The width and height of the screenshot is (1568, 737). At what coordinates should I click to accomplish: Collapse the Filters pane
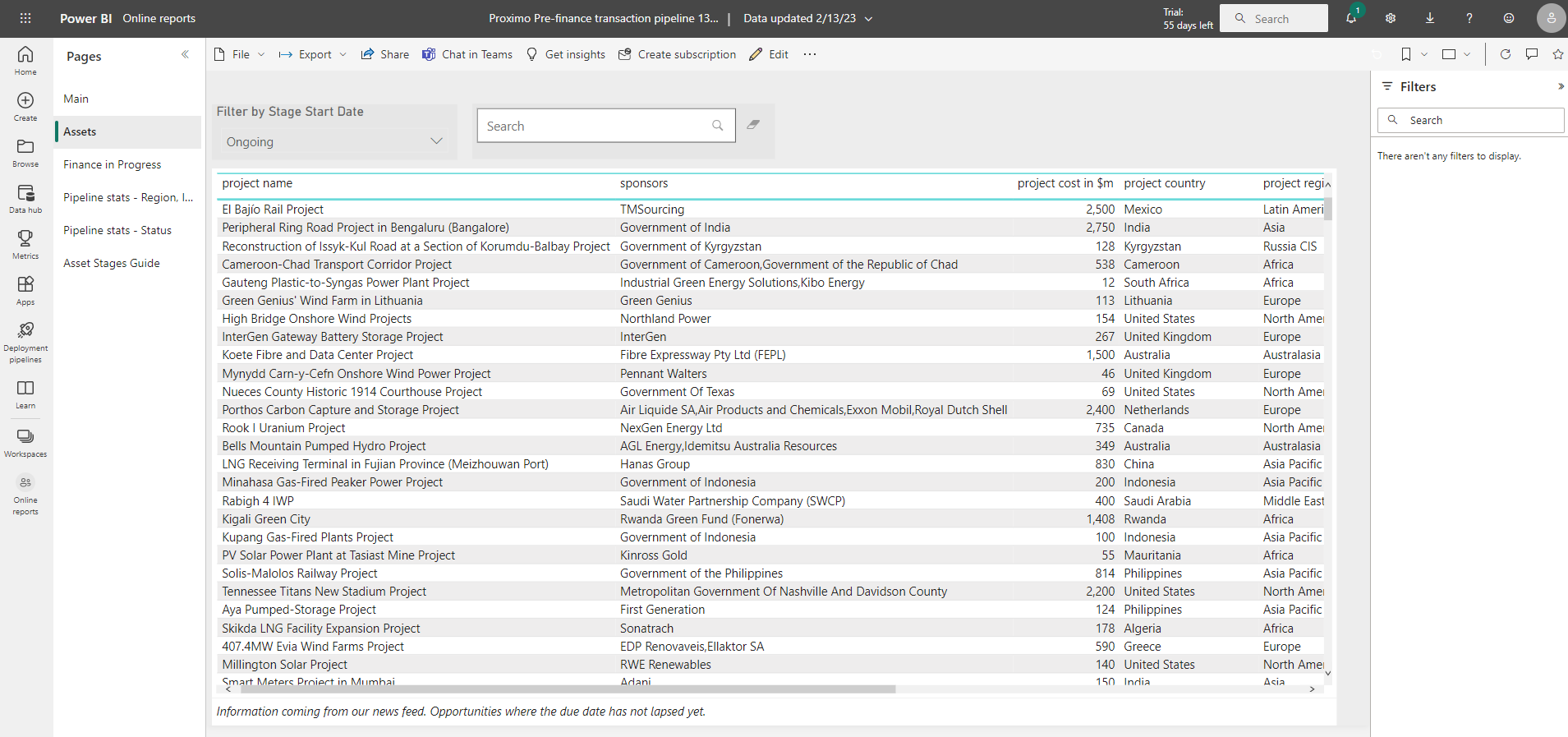tap(1561, 86)
